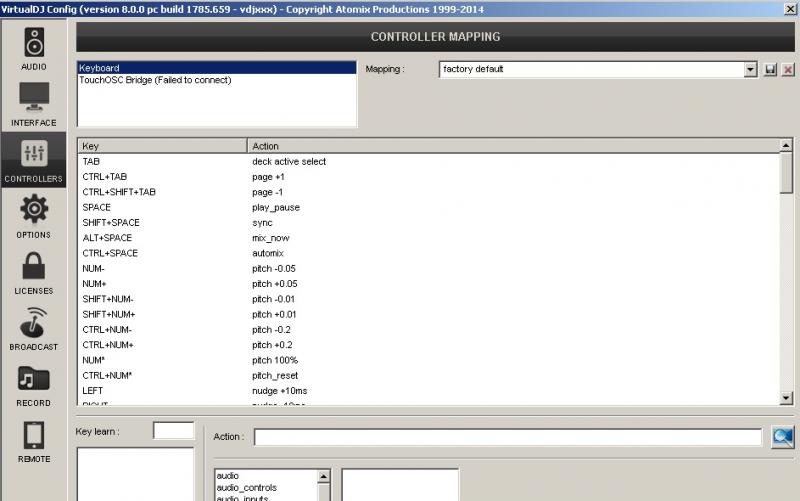This screenshot has height=501, width=800.
Task: Select the NUM* key row
Action: coord(429,360)
